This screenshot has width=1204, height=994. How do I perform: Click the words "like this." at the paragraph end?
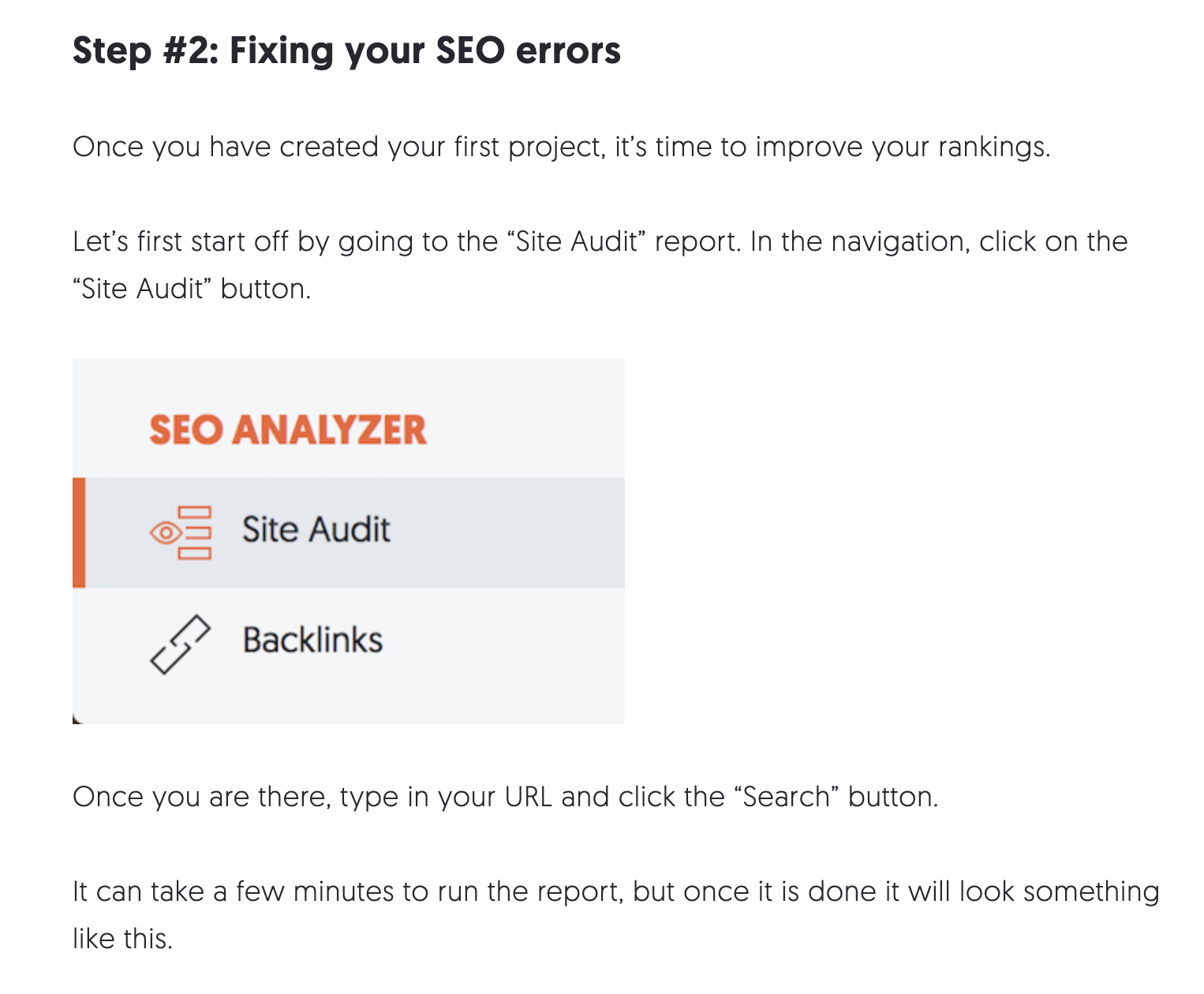click(122, 939)
